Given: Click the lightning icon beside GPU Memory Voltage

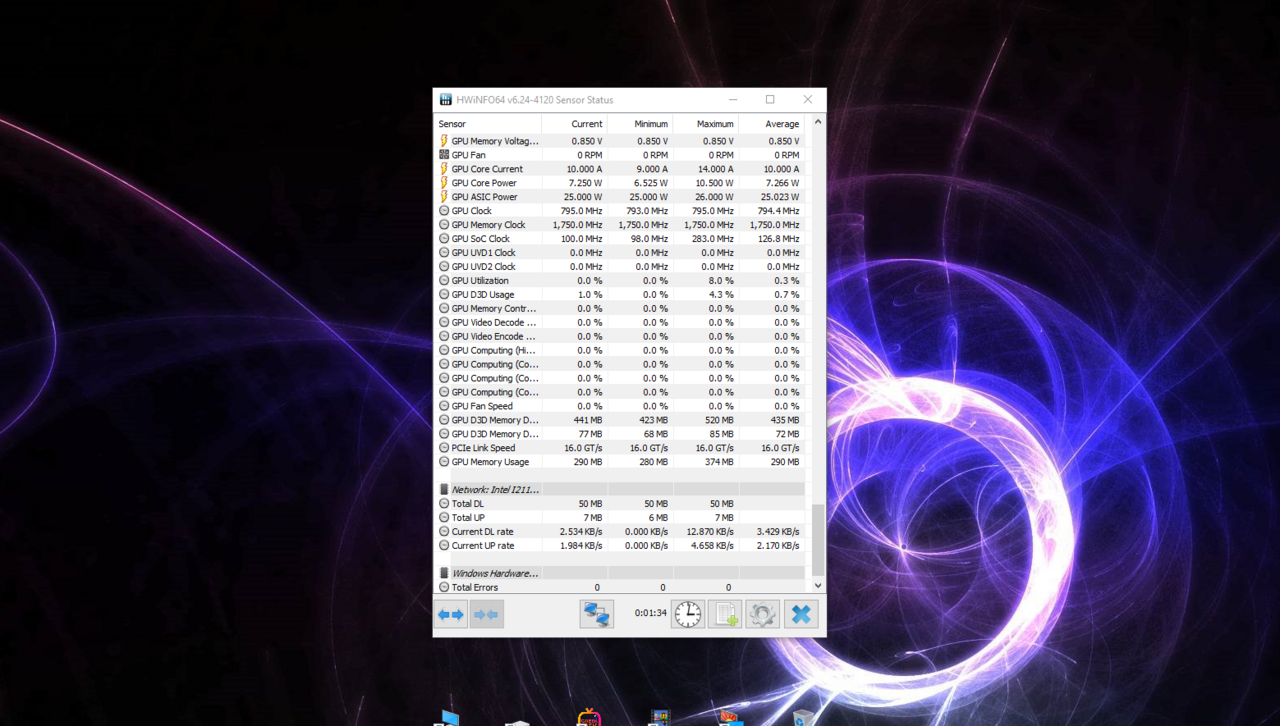Looking at the screenshot, I should pyautogui.click(x=444, y=141).
